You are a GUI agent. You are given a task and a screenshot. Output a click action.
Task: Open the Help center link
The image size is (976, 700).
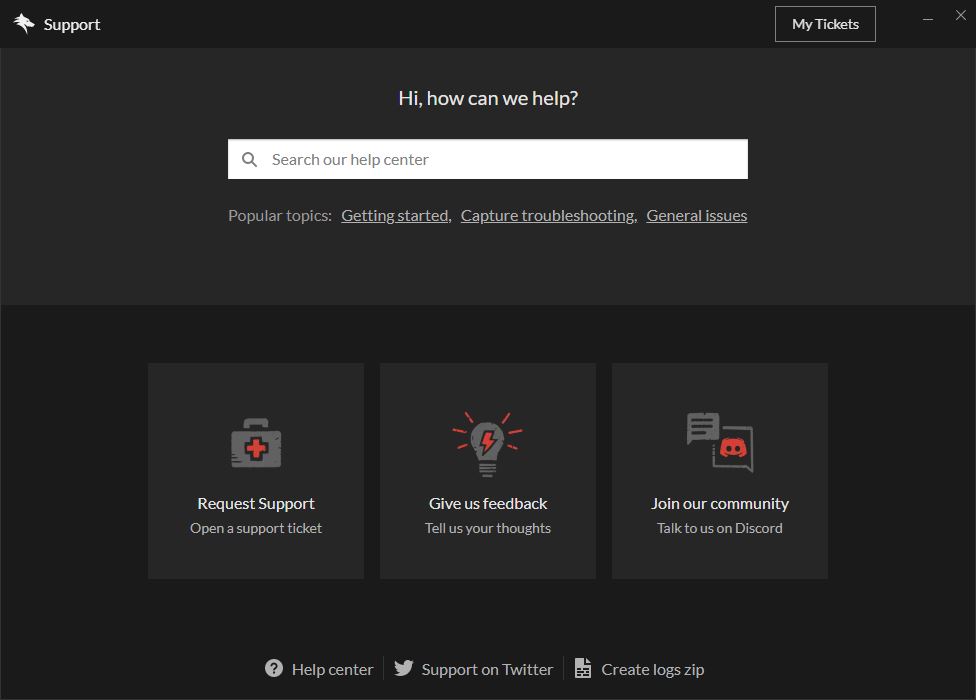point(332,670)
